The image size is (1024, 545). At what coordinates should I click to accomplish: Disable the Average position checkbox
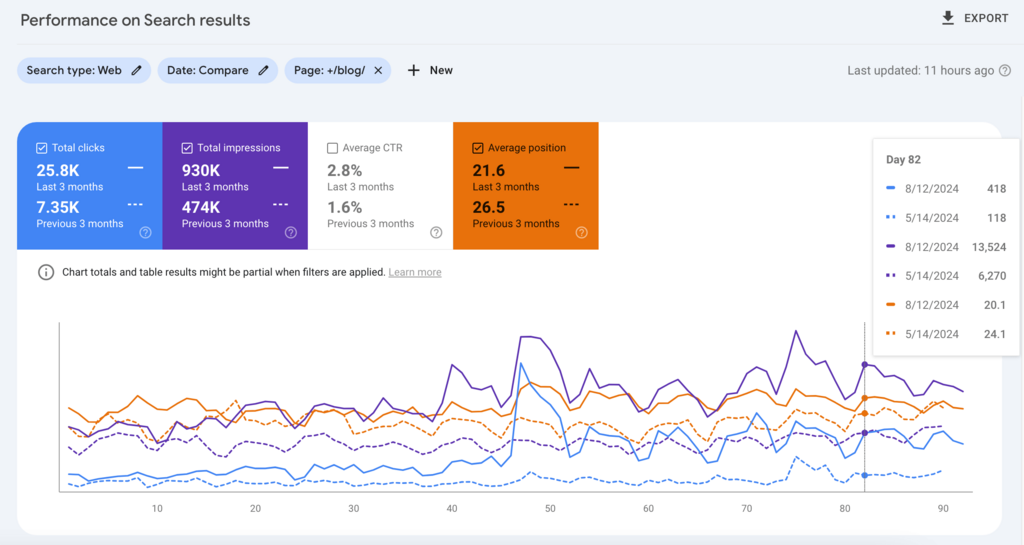[x=478, y=148]
